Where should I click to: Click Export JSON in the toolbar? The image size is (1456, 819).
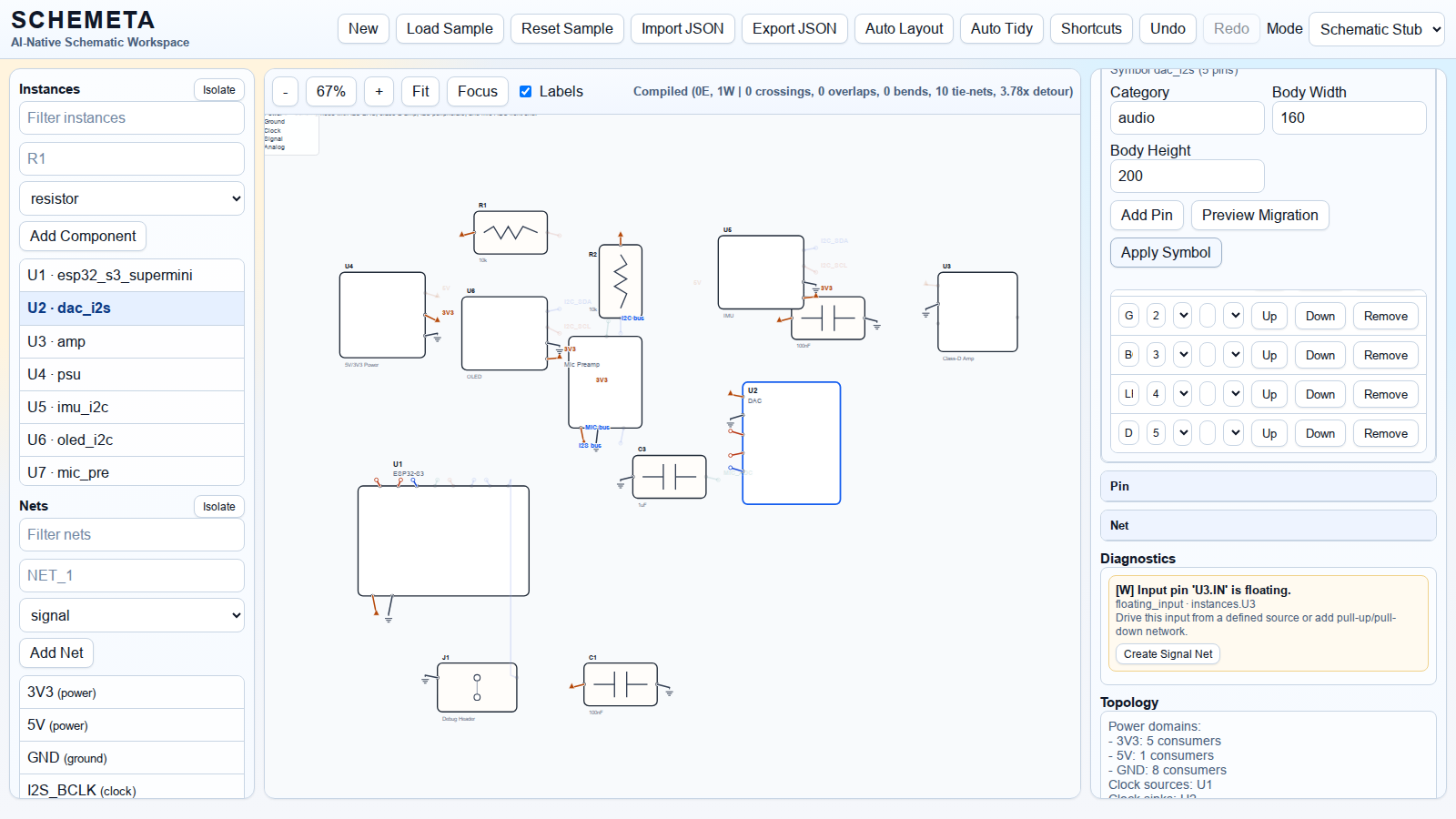794,29
